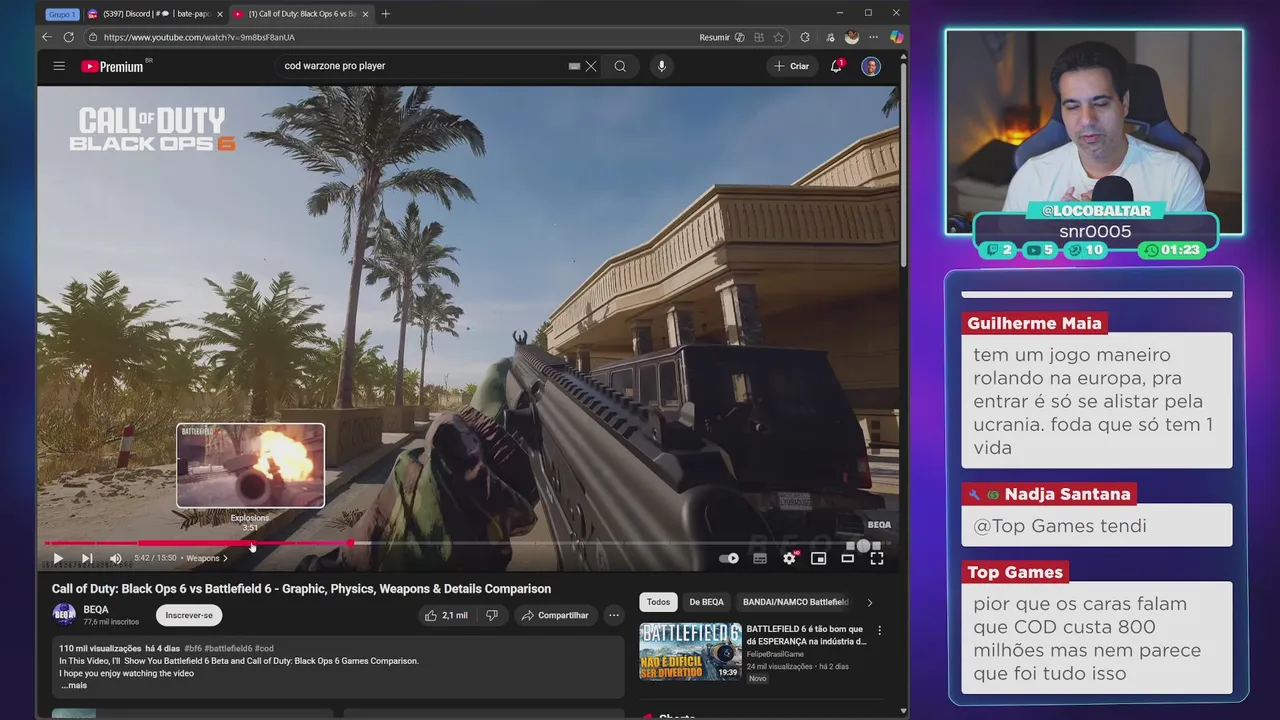Dislike the video
This screenshot has width=1280, height=720.
click(492, 615)
